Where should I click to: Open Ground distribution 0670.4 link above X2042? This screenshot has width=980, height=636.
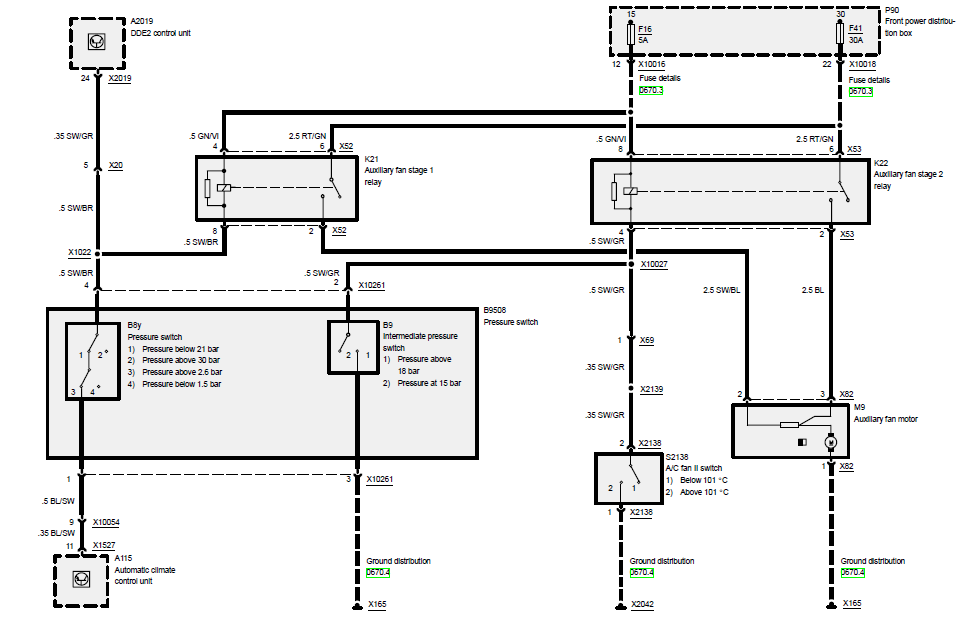coord(642,572)
